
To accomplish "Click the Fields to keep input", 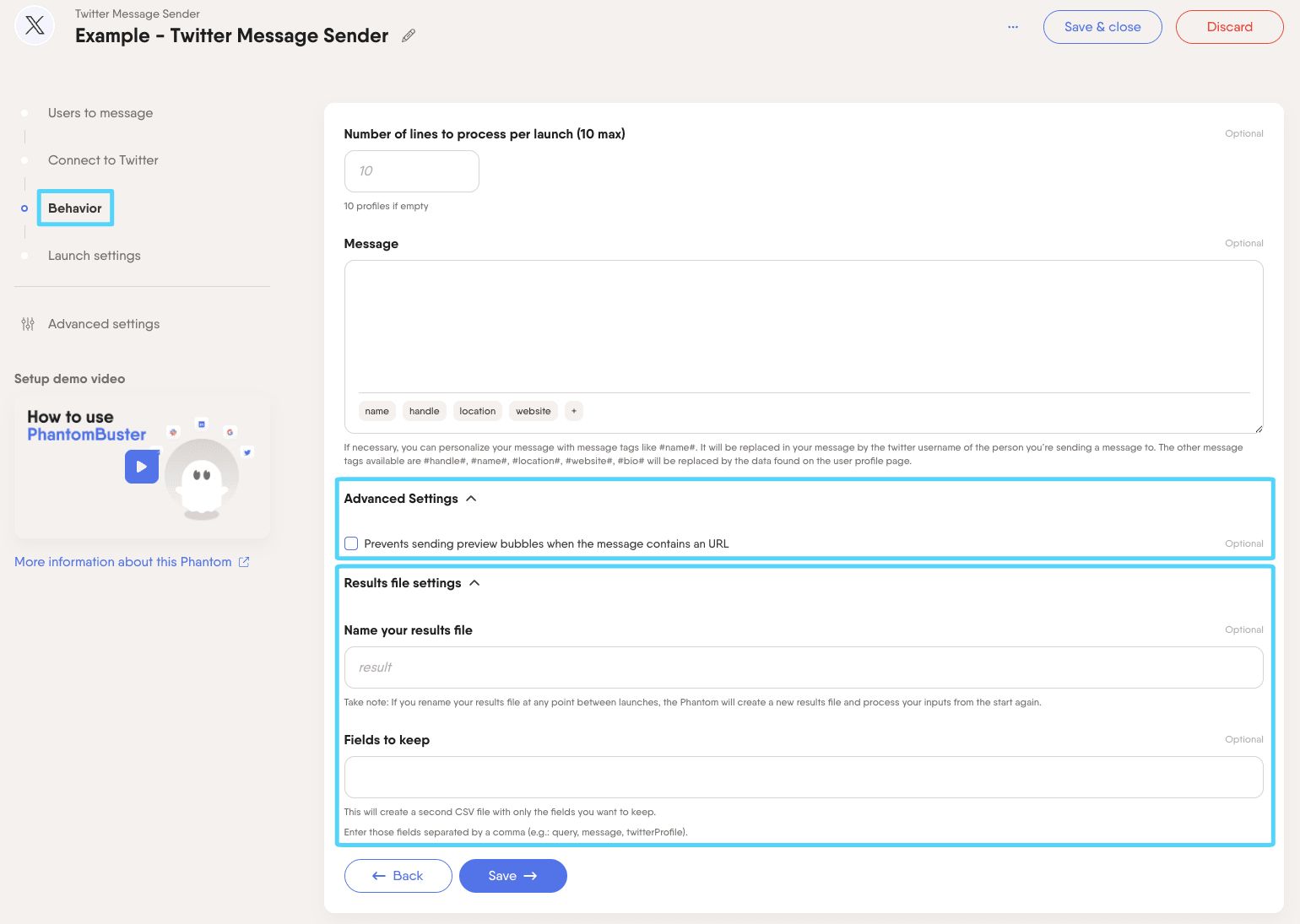I will 804,777.
